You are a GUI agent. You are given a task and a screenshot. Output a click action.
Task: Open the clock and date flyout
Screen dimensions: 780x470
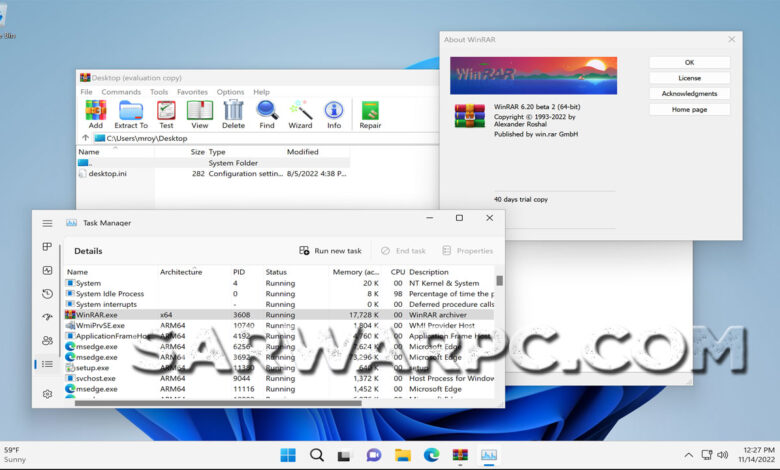point(756,455)
